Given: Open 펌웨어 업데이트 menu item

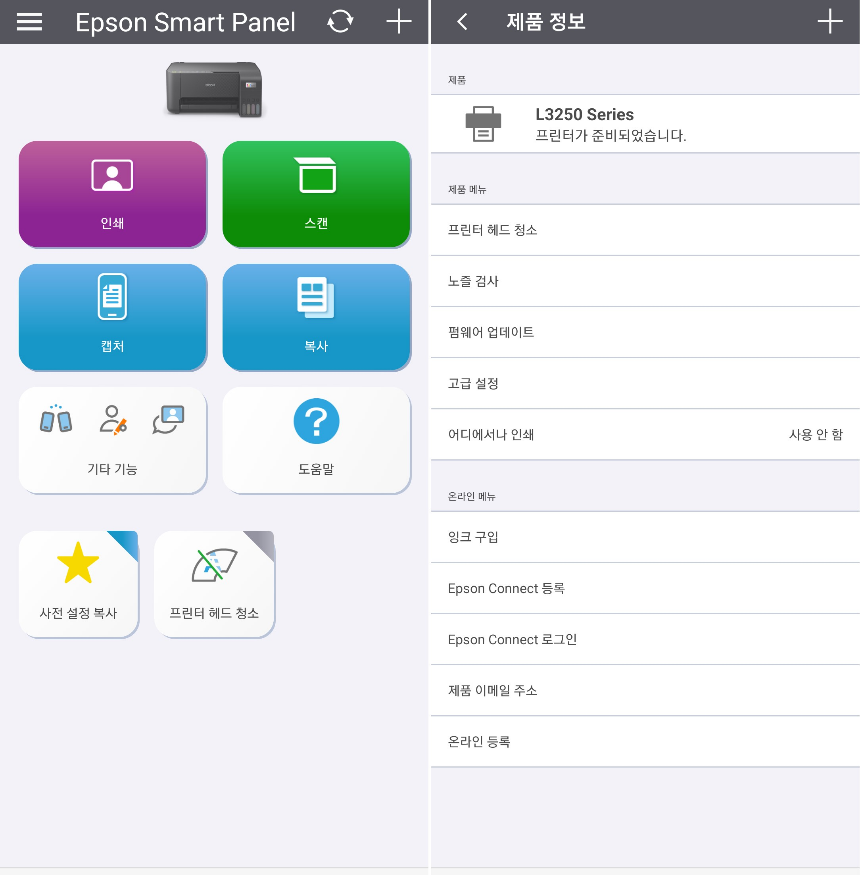Looking at the screenshot, I should click(645, 332).
